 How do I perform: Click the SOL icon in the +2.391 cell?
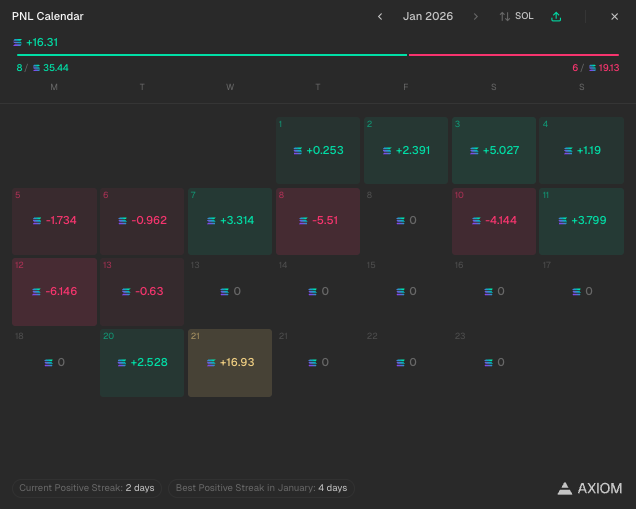point(387,151)
